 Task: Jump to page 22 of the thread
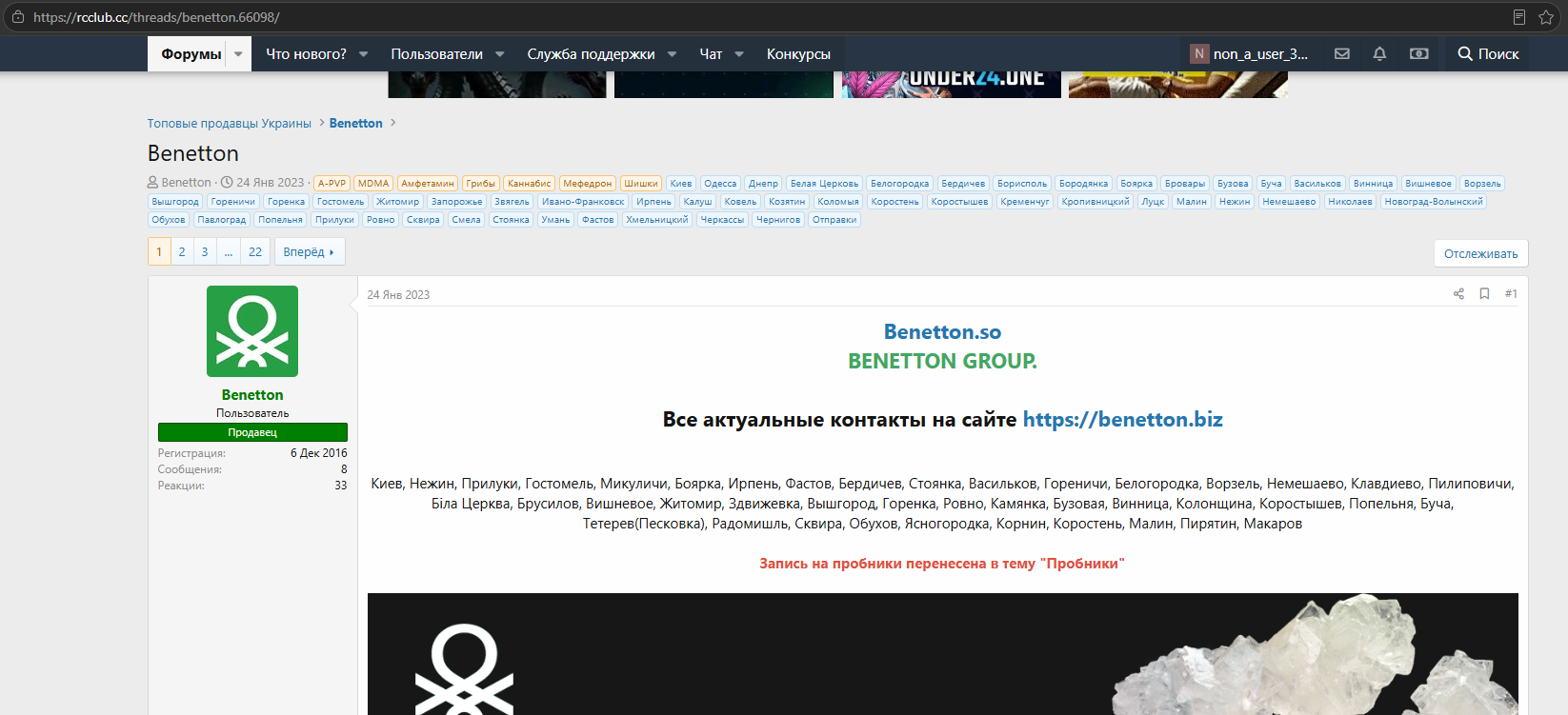click(255, 252)
